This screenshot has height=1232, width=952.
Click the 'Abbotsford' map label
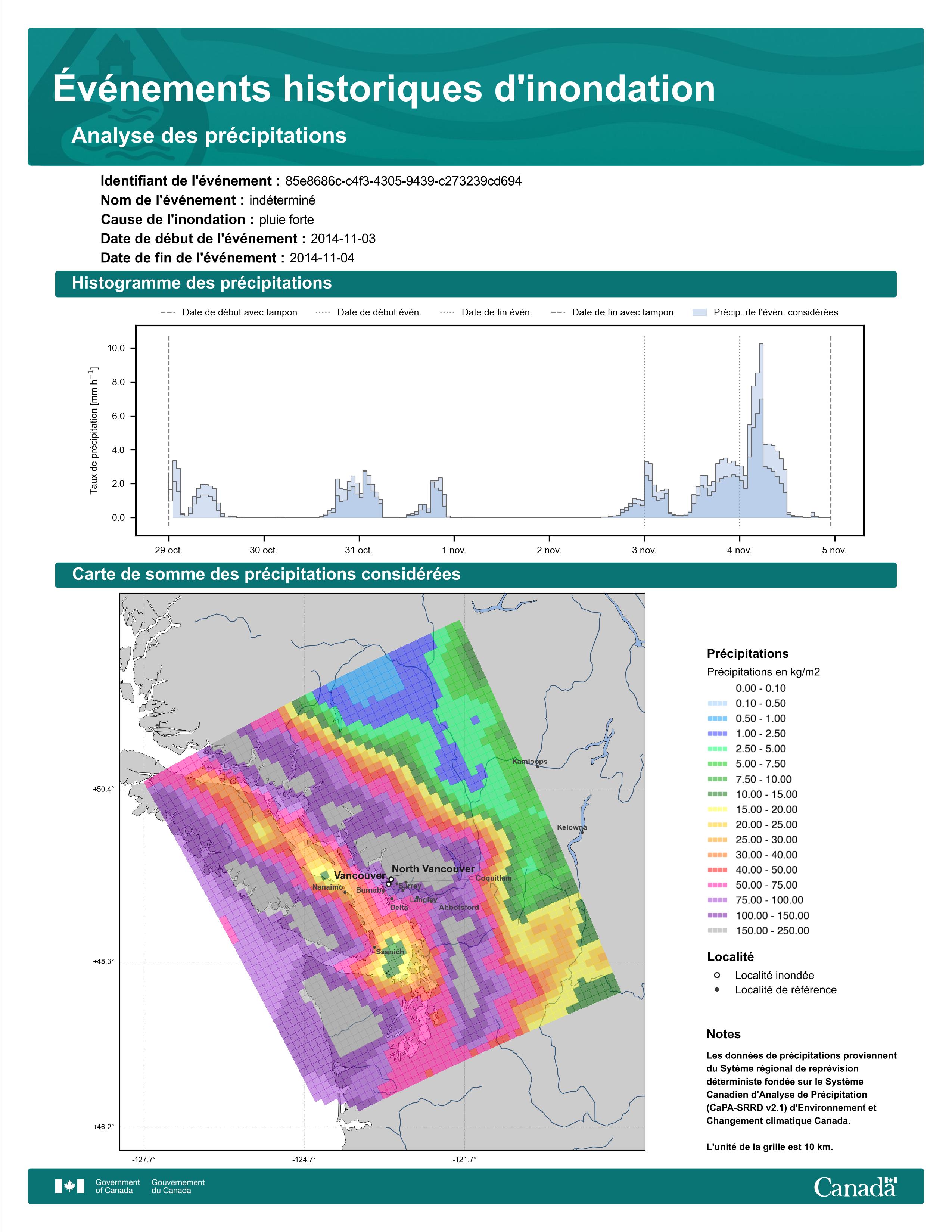pyautogui.click(x=459, y=908)
